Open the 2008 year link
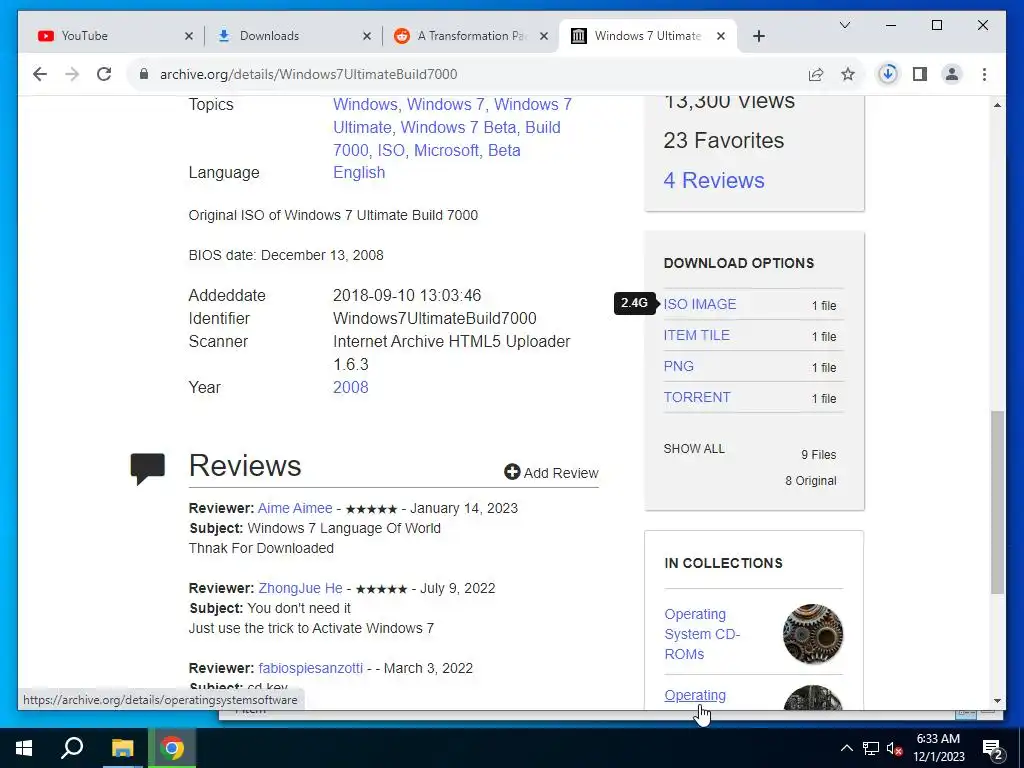 pos(351,387)
